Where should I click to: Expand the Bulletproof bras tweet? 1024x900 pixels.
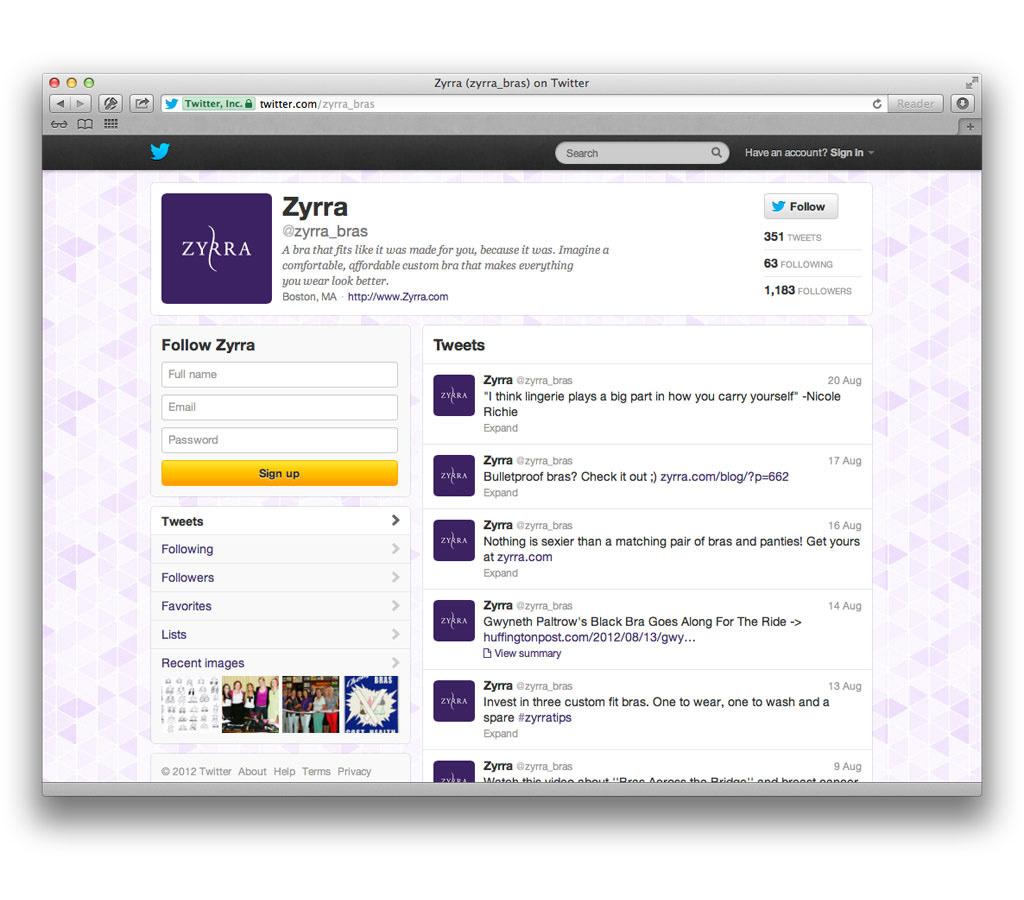pos(500,493)
